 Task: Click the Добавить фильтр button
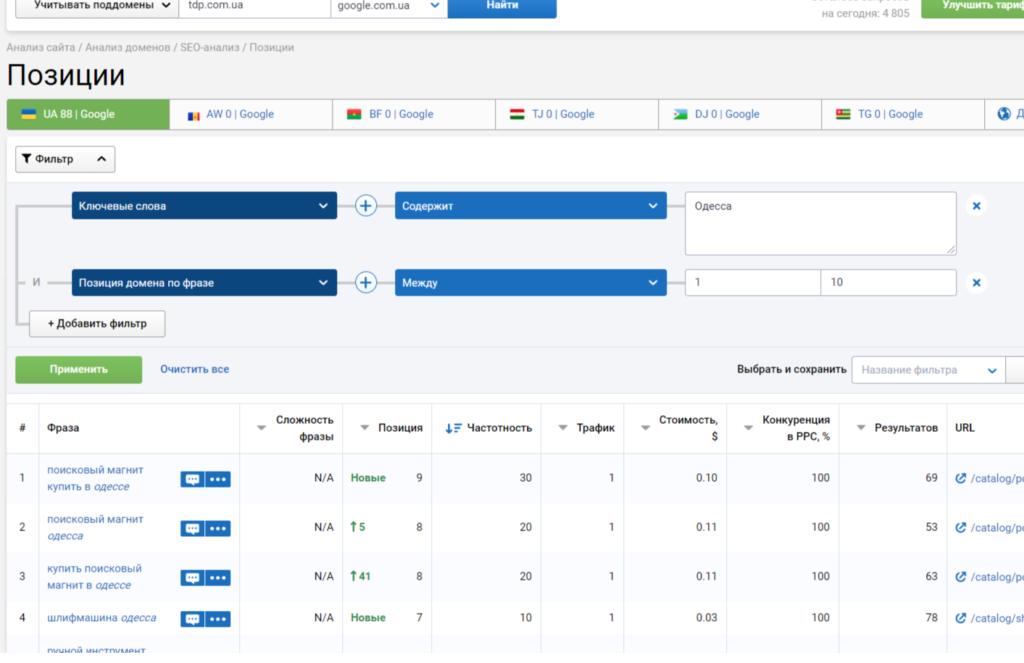point(97,324)
